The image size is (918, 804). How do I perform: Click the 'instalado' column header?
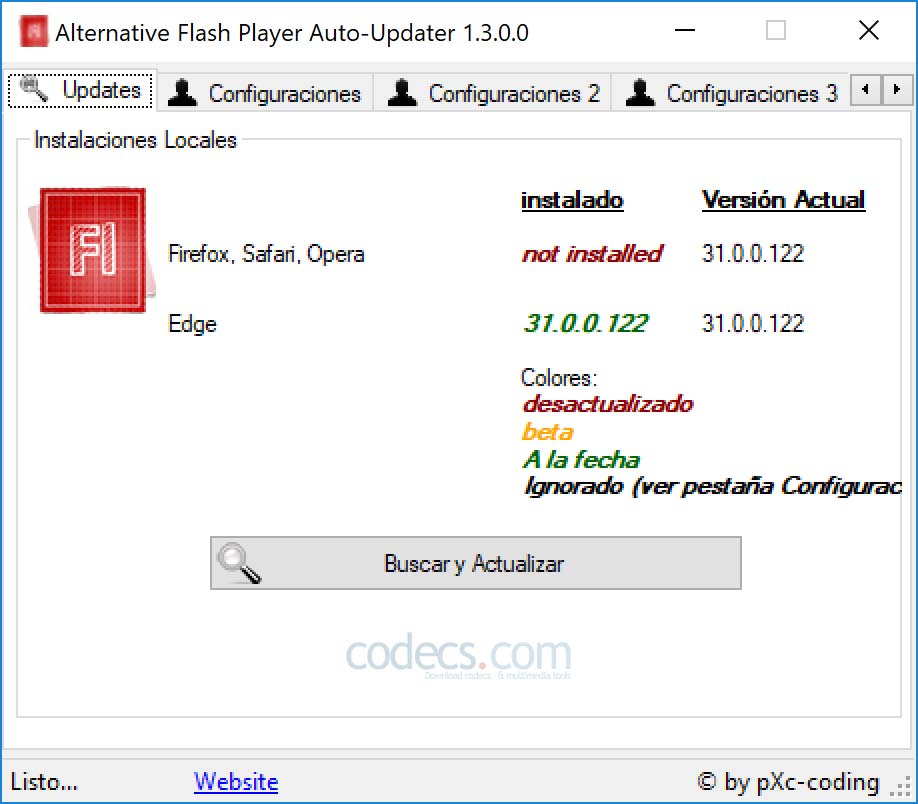point(572,200)
